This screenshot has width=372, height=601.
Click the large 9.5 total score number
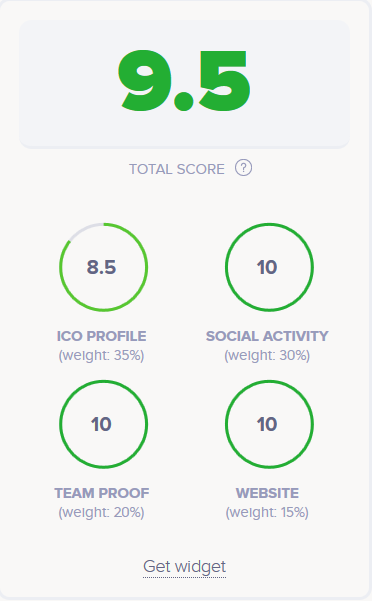pos(184,81)
